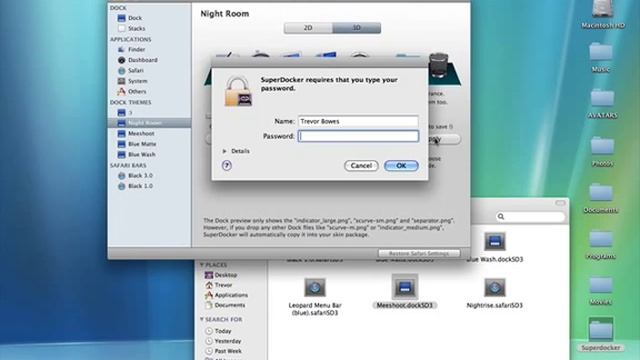Click the Blue Matte theme icon
The height and width of the screenshot is (360, 640).
121,144
